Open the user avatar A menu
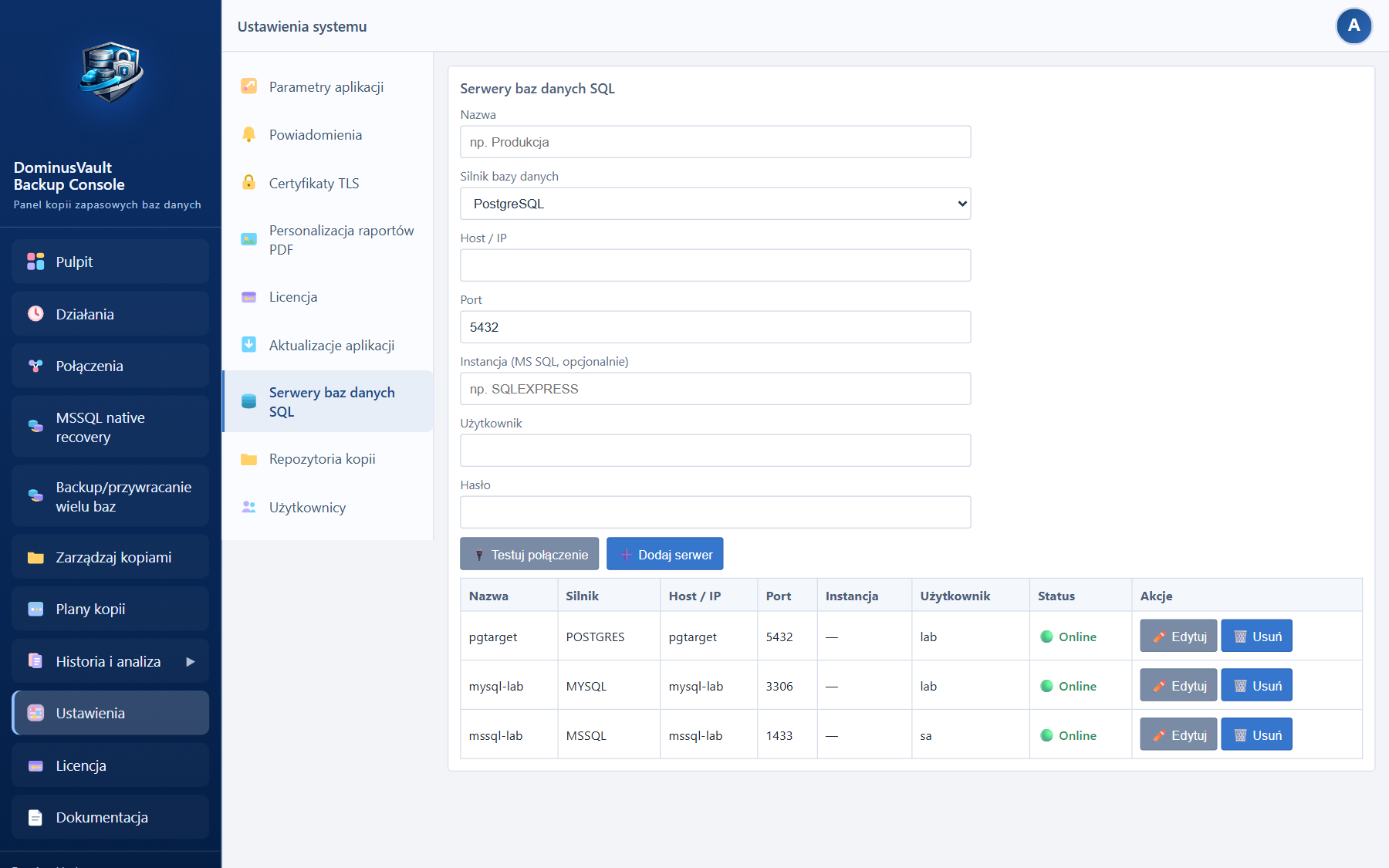This screenshot has height=868, width=1389. coord(1354,26)
